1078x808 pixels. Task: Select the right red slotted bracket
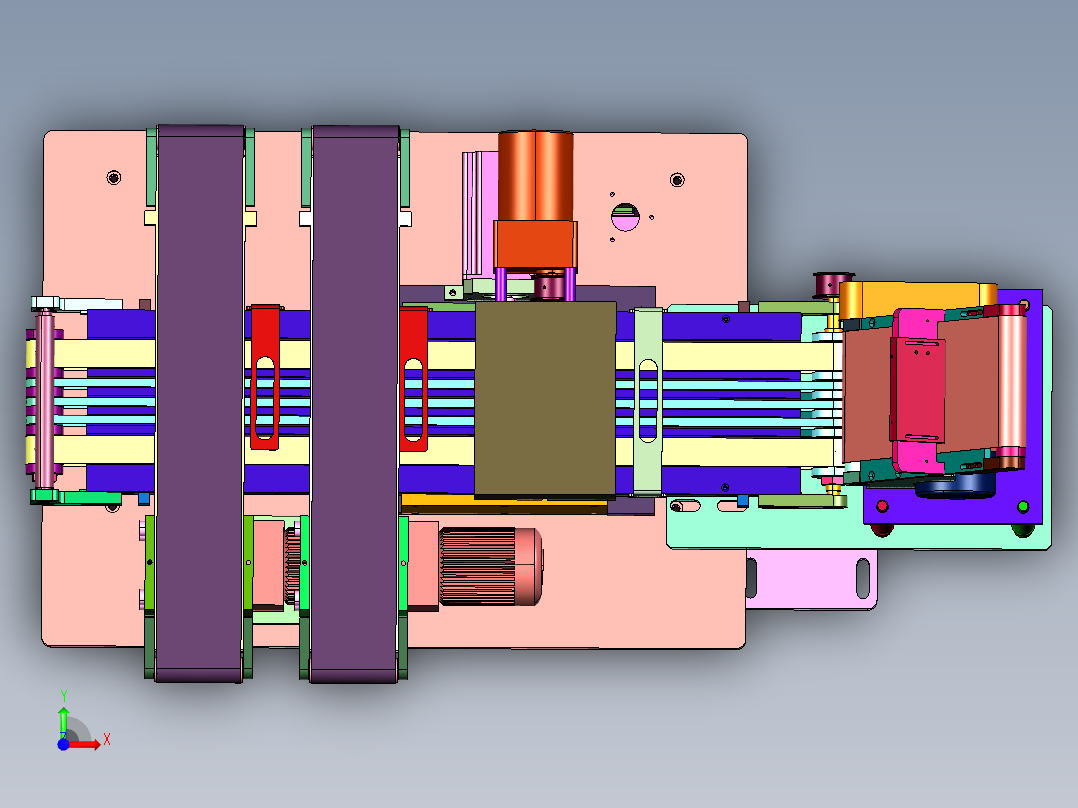pyautogui.click(x=413, y=380)
